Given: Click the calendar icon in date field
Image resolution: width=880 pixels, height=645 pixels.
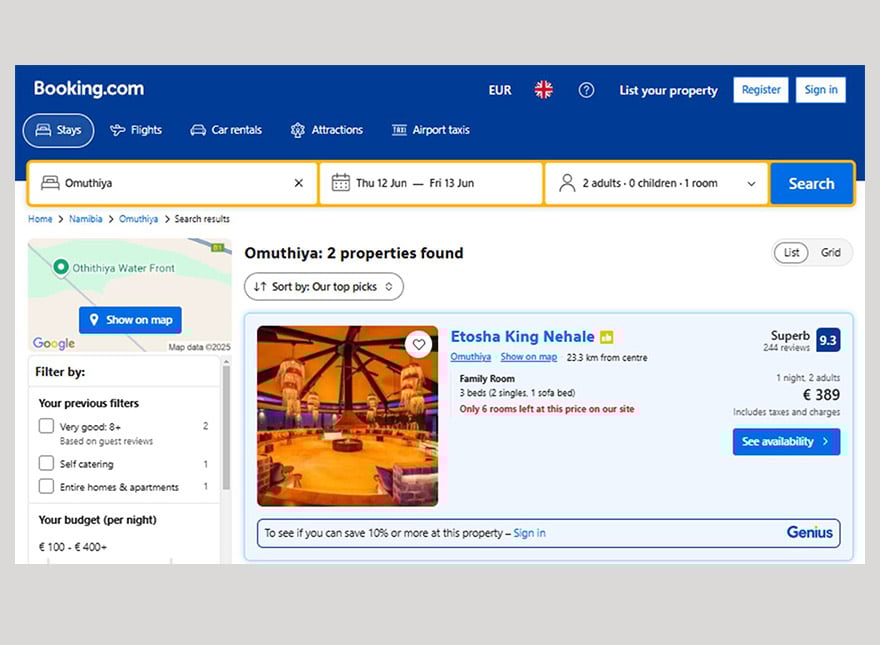Looking at the screenshot, I should pos(341,182).
